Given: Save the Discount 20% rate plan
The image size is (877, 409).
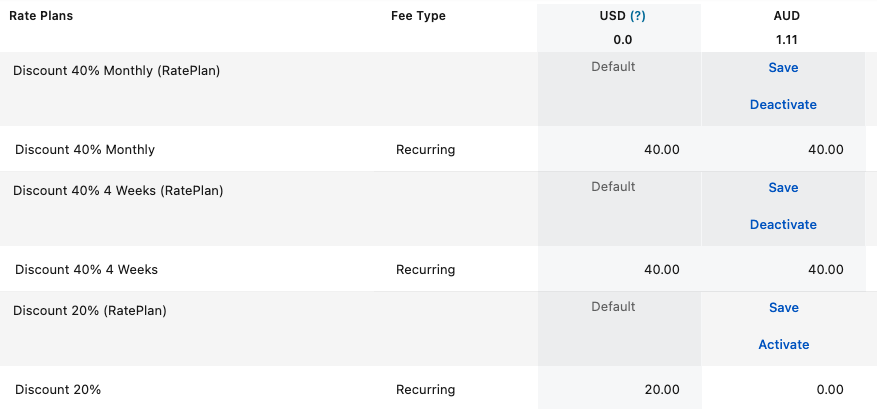Looking at the screenshot, I should click(783, 308).
